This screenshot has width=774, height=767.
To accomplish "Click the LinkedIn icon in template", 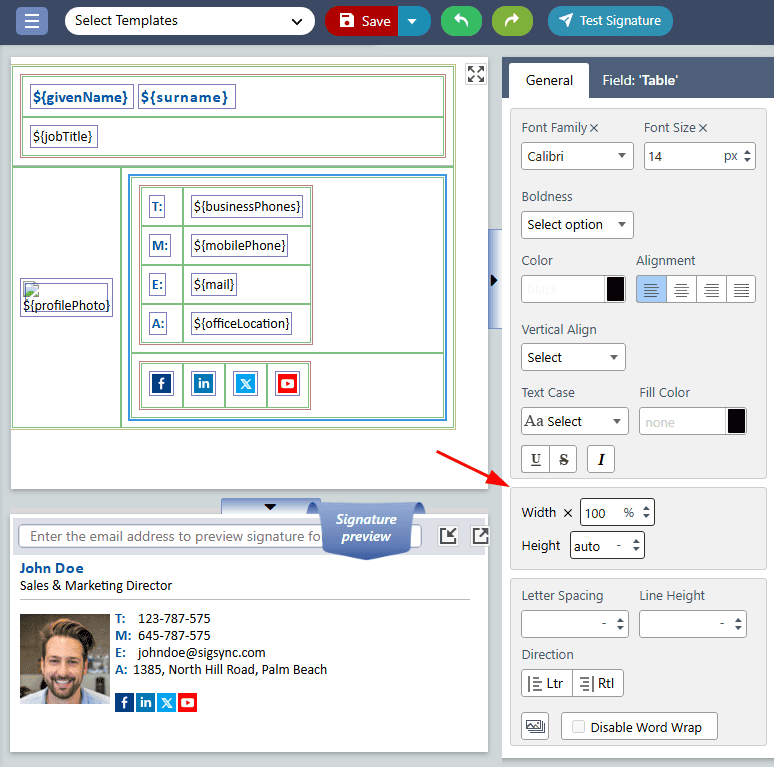I will [x=204, y=384].
